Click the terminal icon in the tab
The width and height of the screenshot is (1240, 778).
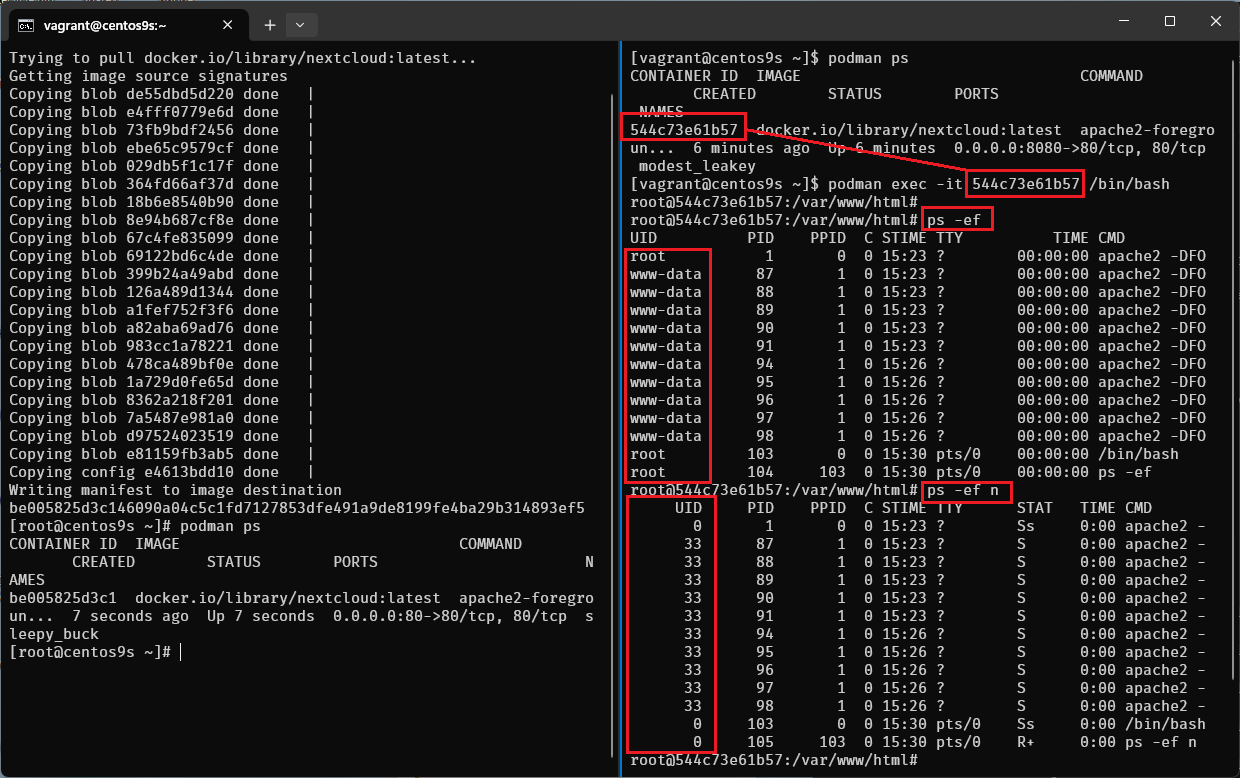(27, 24)
